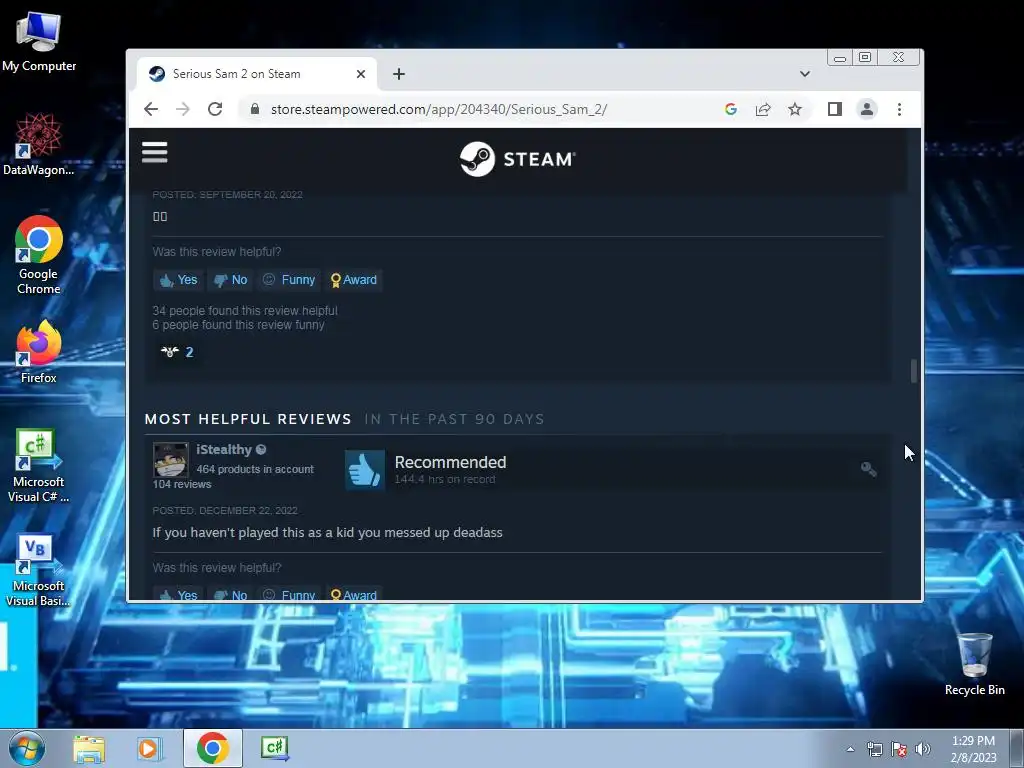Open the Microsoft Visual C# desktop shortcut

point(39,466)
